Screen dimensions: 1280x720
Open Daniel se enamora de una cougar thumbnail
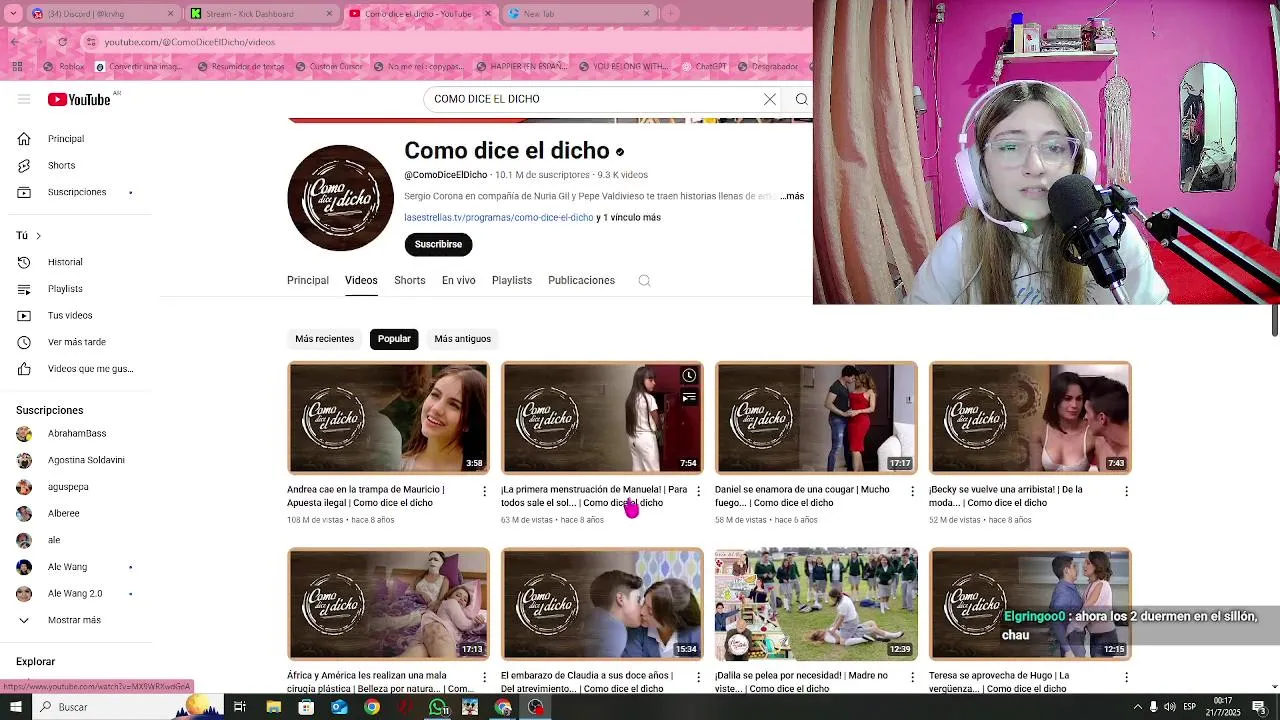pyautogui.click(x=816, y=417)
